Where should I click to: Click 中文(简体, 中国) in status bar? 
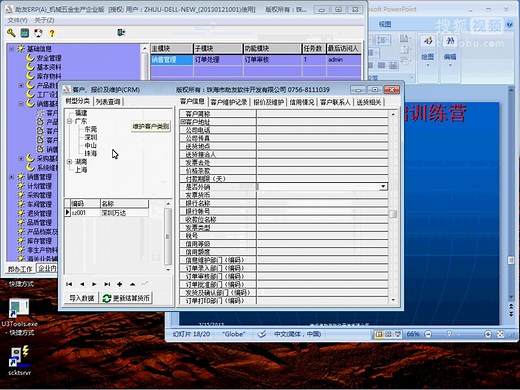297,334
